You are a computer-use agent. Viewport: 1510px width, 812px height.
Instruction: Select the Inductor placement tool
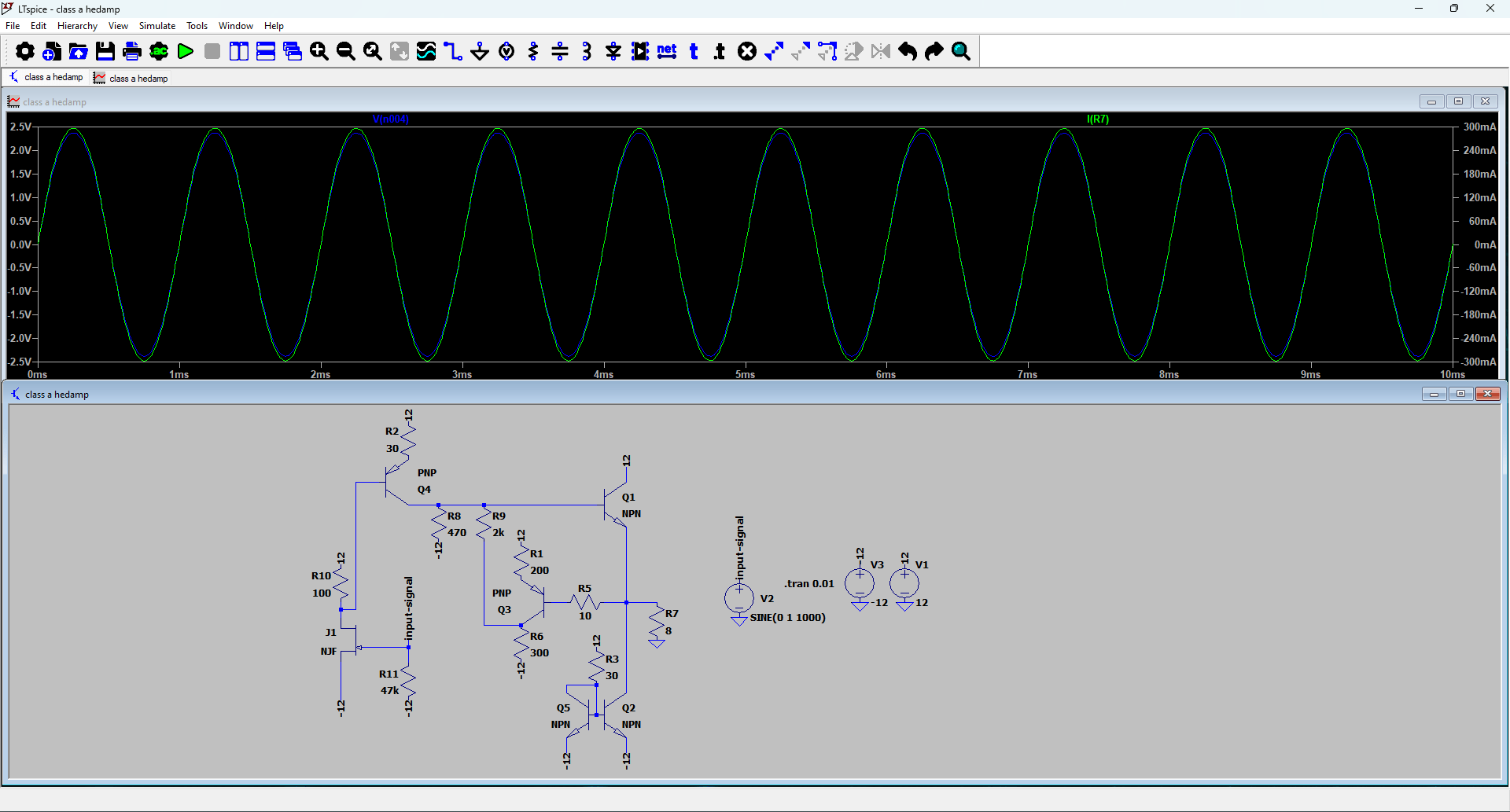pos(587,52)
